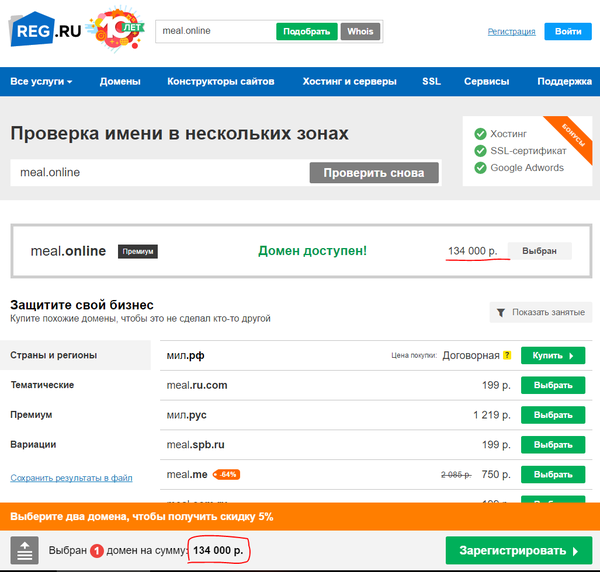Expand the Все услуги dropdown menu
This screenshot has height=572, width=600.
[41, 82]
